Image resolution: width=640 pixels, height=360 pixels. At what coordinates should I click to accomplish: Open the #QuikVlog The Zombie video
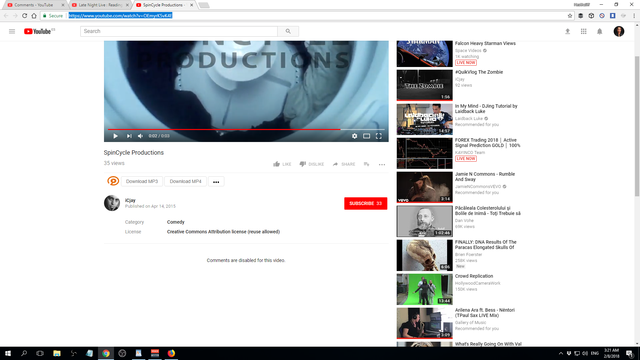pyautogui.click(x=479, y=72)
